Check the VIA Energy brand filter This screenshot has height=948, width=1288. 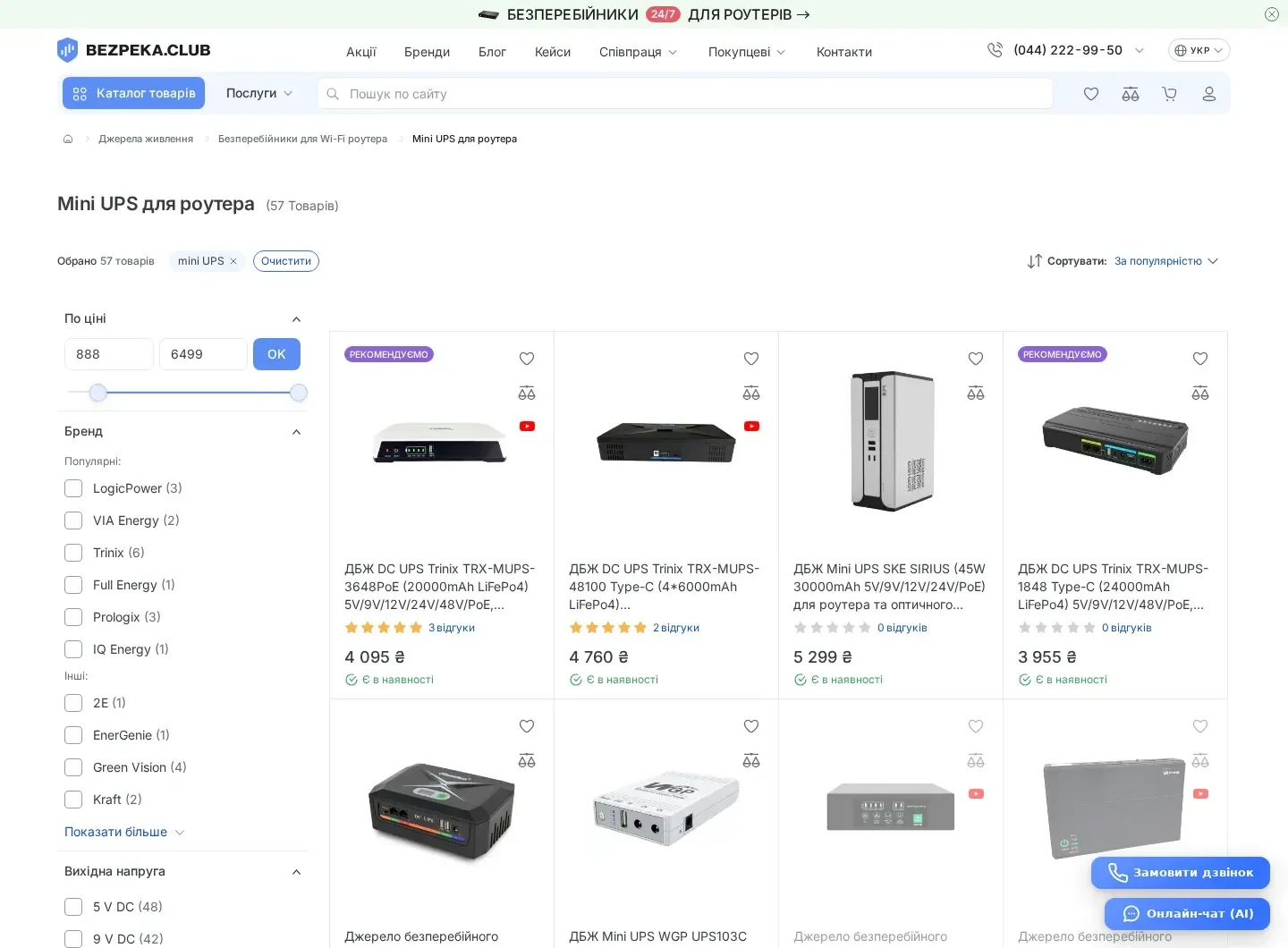(x=73, y=521)
